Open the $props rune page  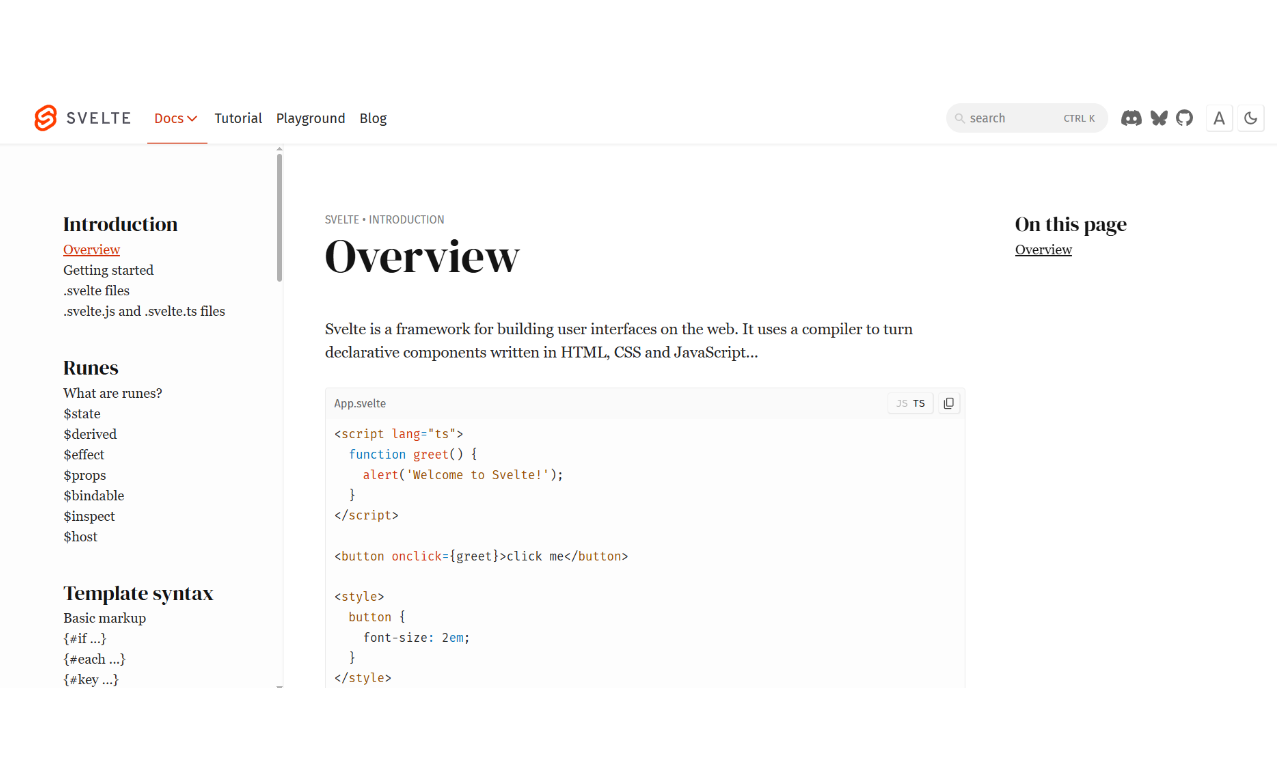click(84, 475)
